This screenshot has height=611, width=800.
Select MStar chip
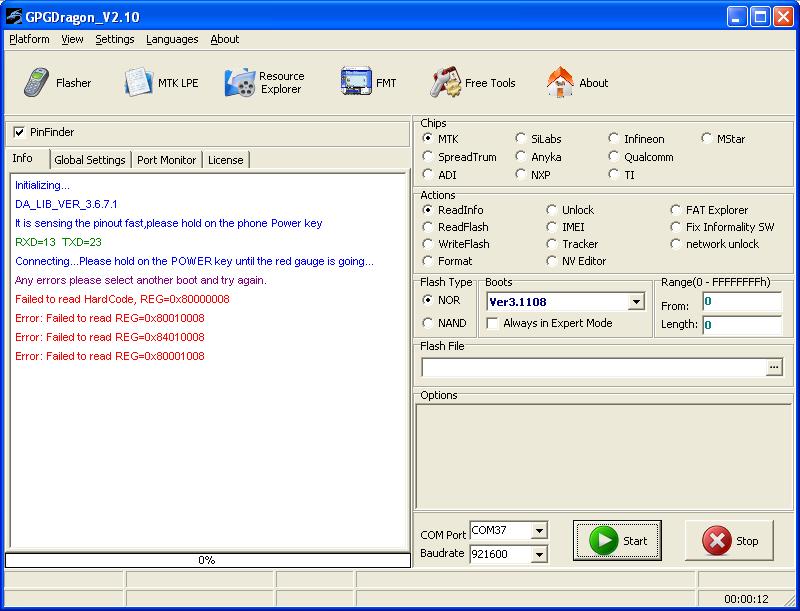pyautogui.click(x=706, y=139)
